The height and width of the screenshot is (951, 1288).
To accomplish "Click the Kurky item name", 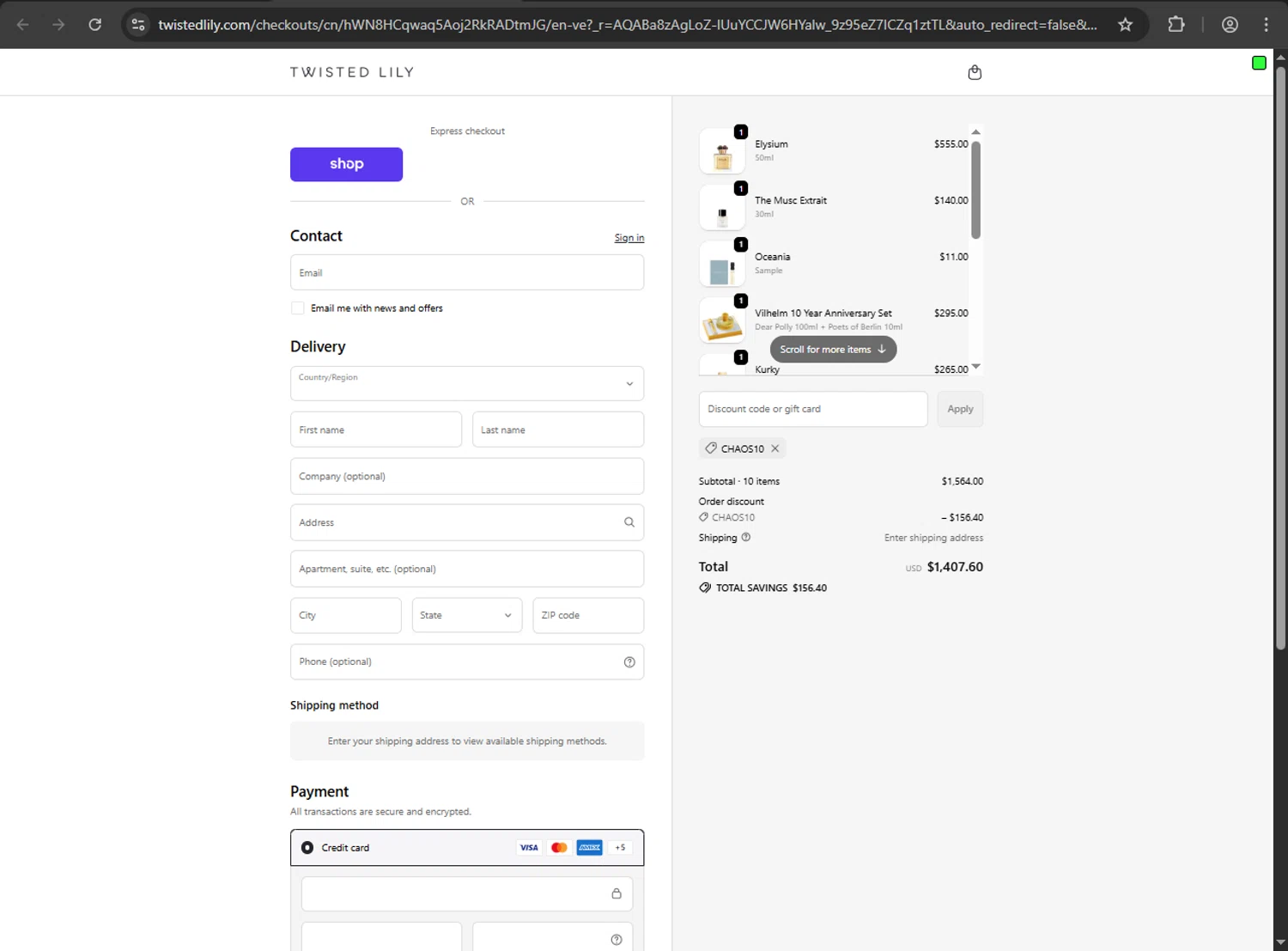I will (768, 369).
